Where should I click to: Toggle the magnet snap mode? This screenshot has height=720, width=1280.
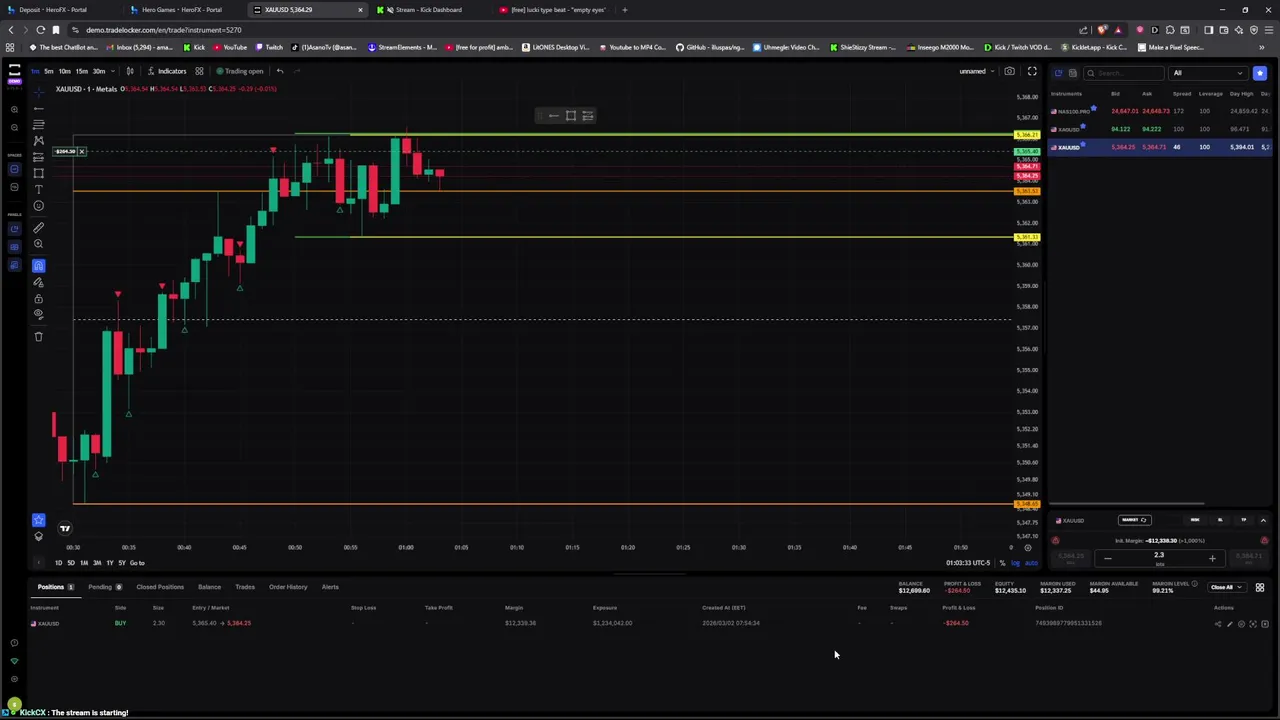[39, 266]
